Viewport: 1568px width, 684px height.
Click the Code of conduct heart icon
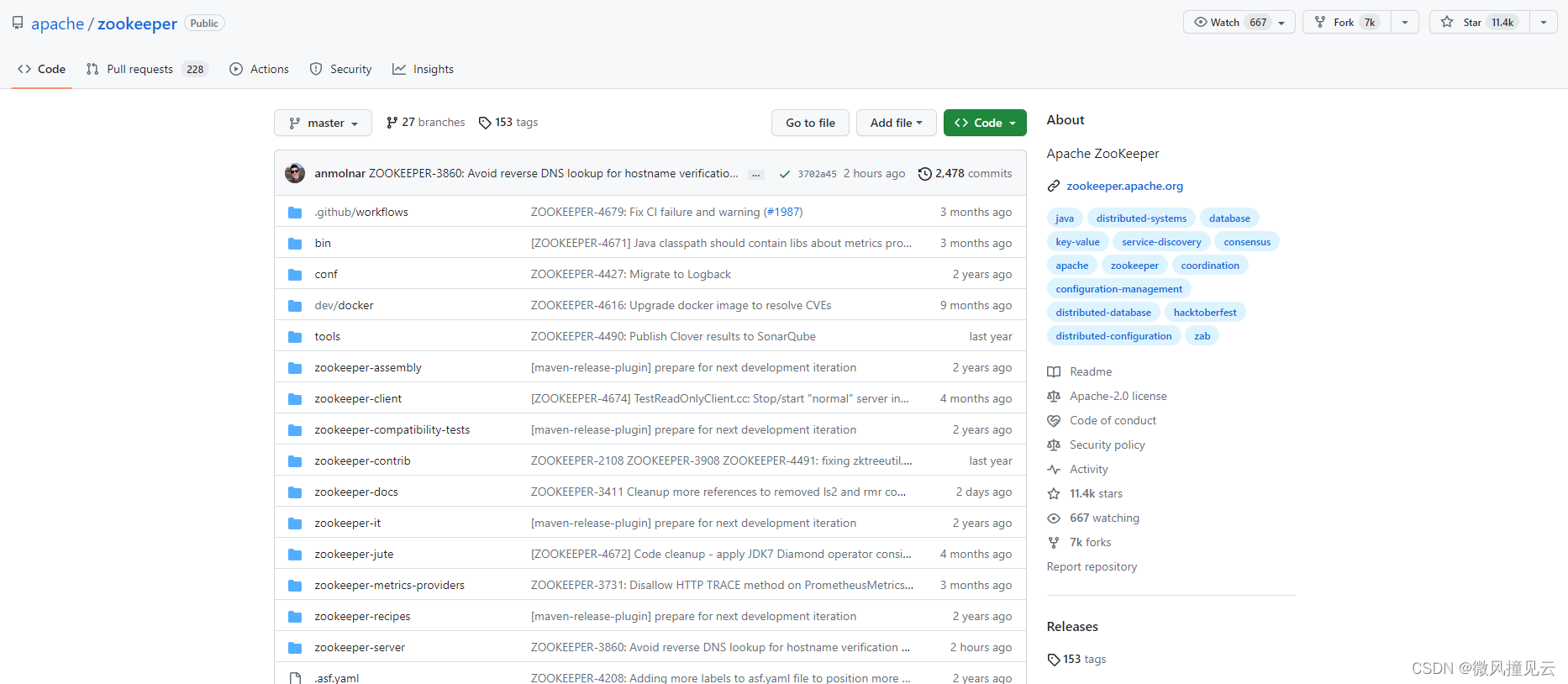[x=1054, y=421]
